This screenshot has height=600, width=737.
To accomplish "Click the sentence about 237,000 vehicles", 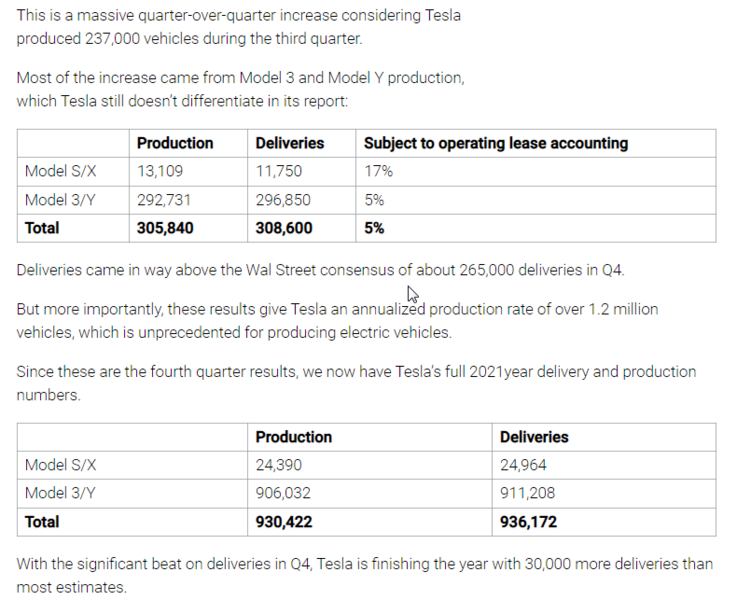I will [x=239, y=27].
